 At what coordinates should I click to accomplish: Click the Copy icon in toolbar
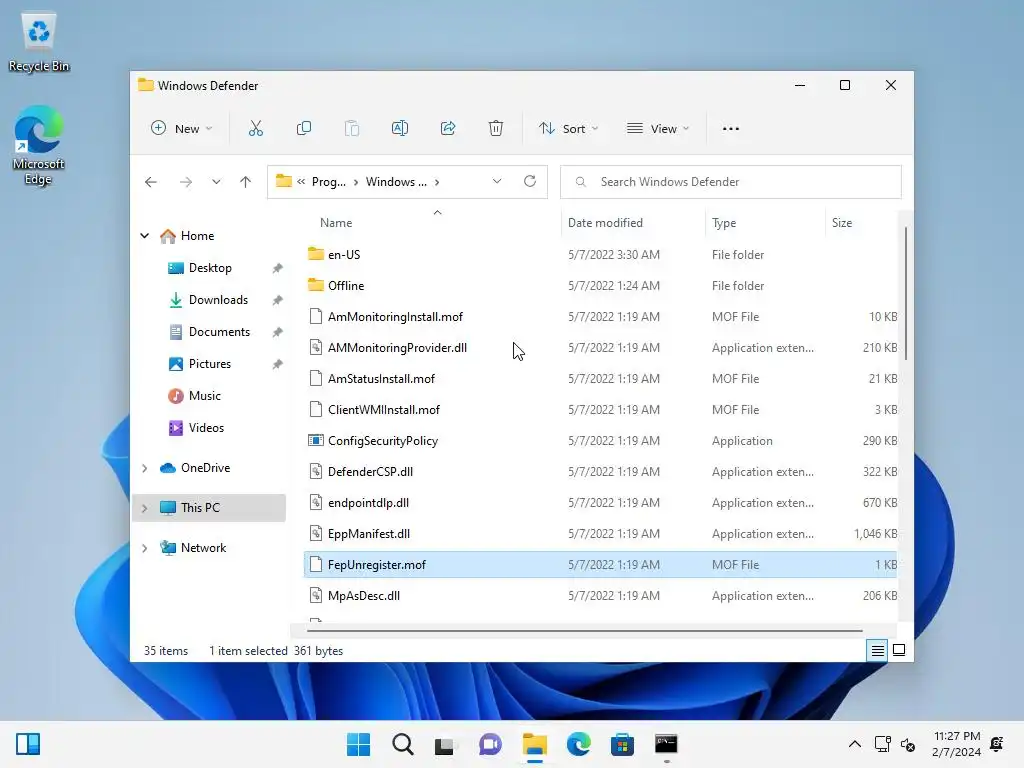304,129
